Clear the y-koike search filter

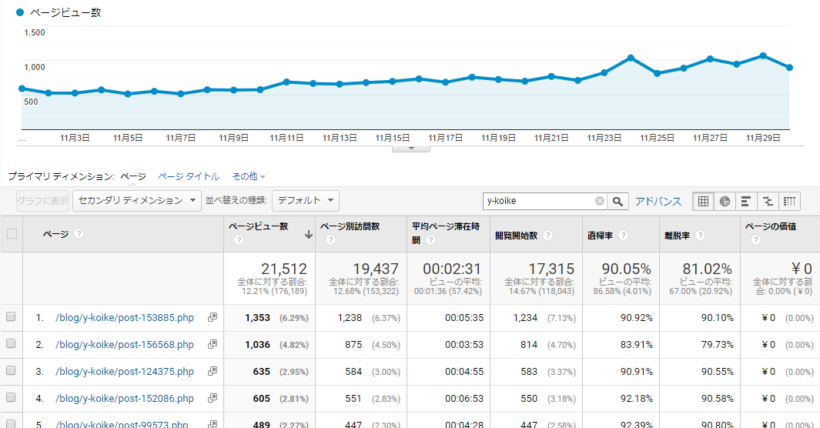[600, 201]
